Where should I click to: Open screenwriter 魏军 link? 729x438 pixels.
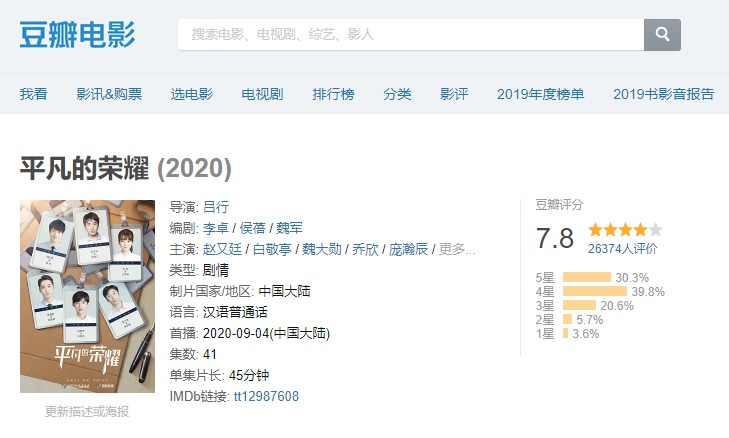[x=289, y=228]
